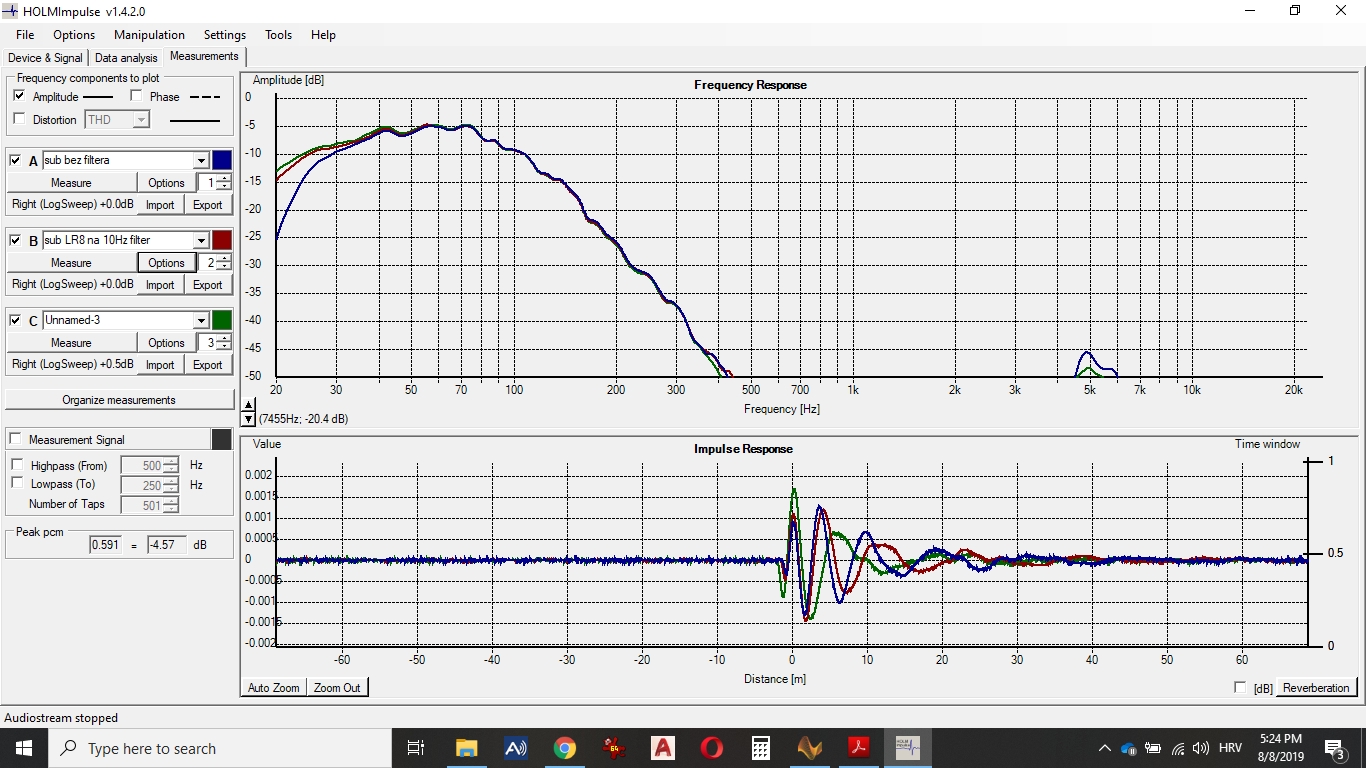Switch to the Data analysis tab
This screenshot has width=1366, height=768.
point(126,58)
